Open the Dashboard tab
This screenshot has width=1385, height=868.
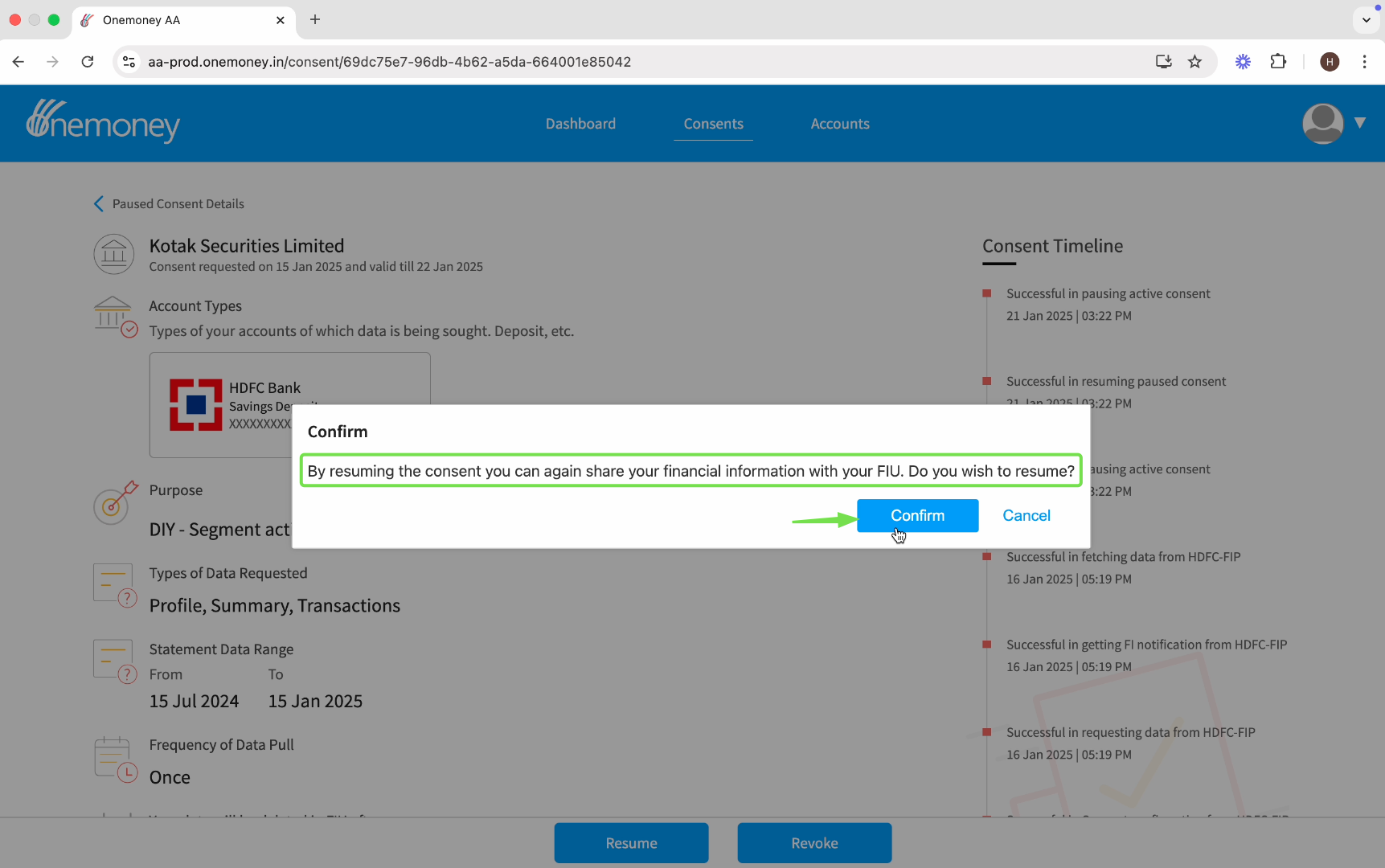(580, 124)
